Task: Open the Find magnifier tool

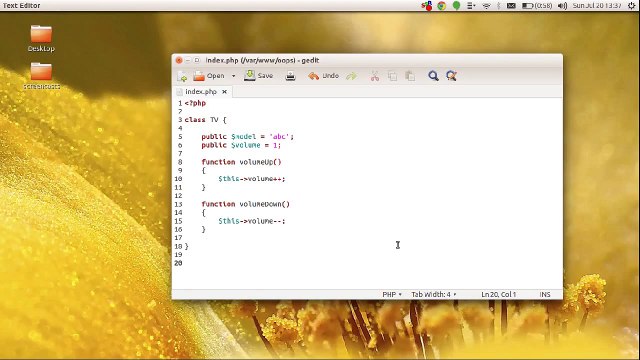Action: point(433,76)
